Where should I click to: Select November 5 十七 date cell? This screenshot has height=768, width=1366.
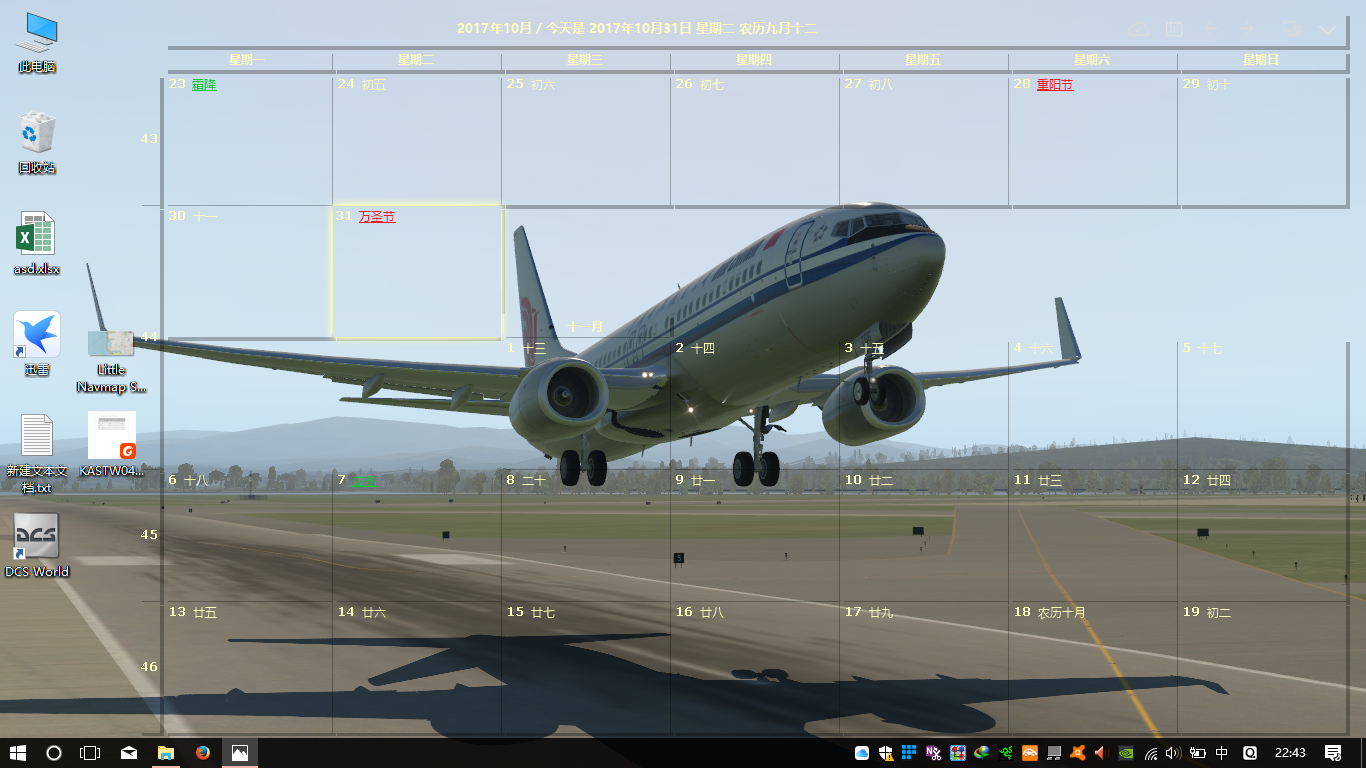coord(1263,404)
